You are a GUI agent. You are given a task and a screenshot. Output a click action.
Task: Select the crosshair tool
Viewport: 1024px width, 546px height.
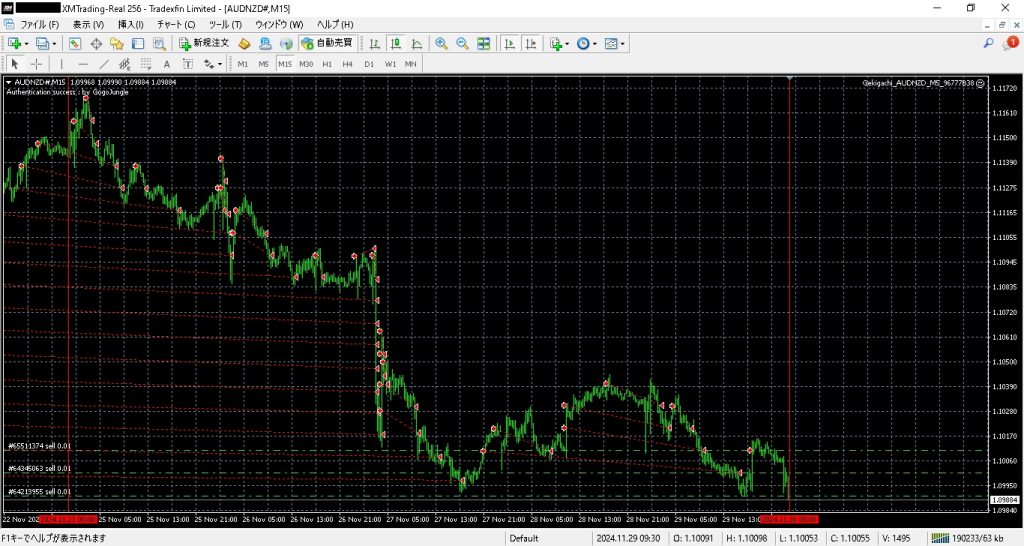(36, 64)
